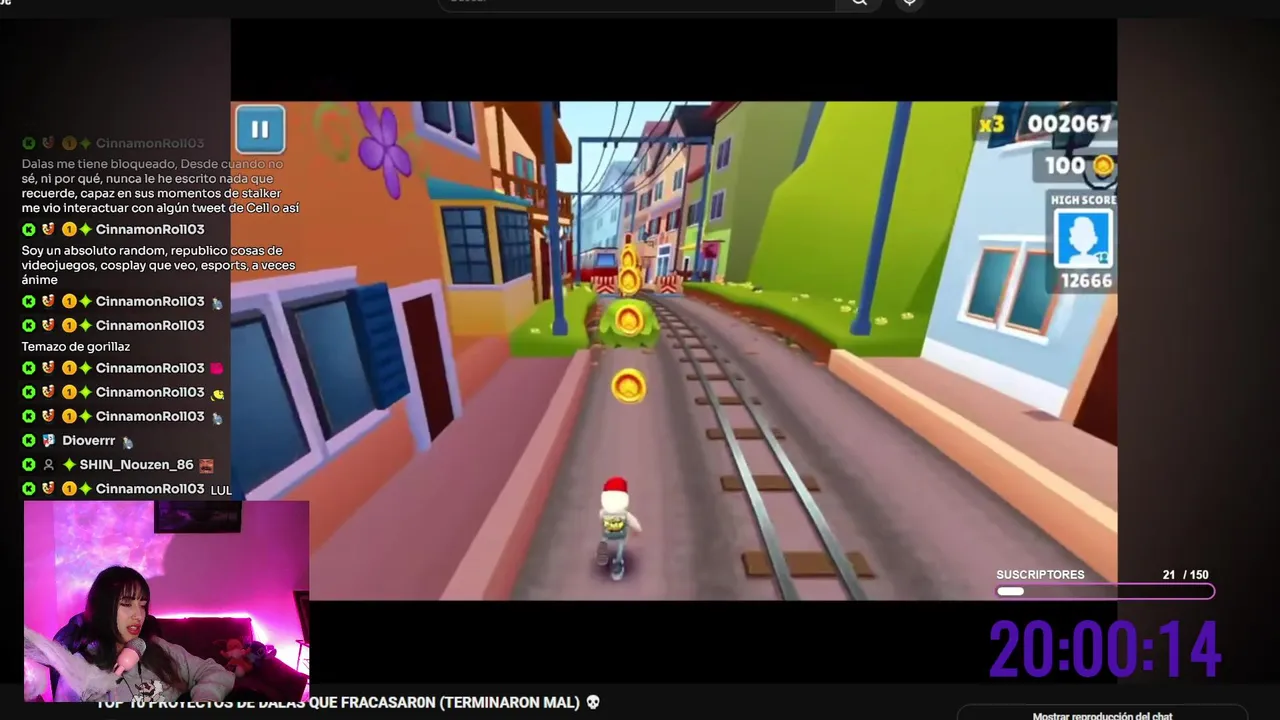Click the pink emote after CinnamonRoll03
This screenshot has width=1280, height=720.
click(217, 368)
